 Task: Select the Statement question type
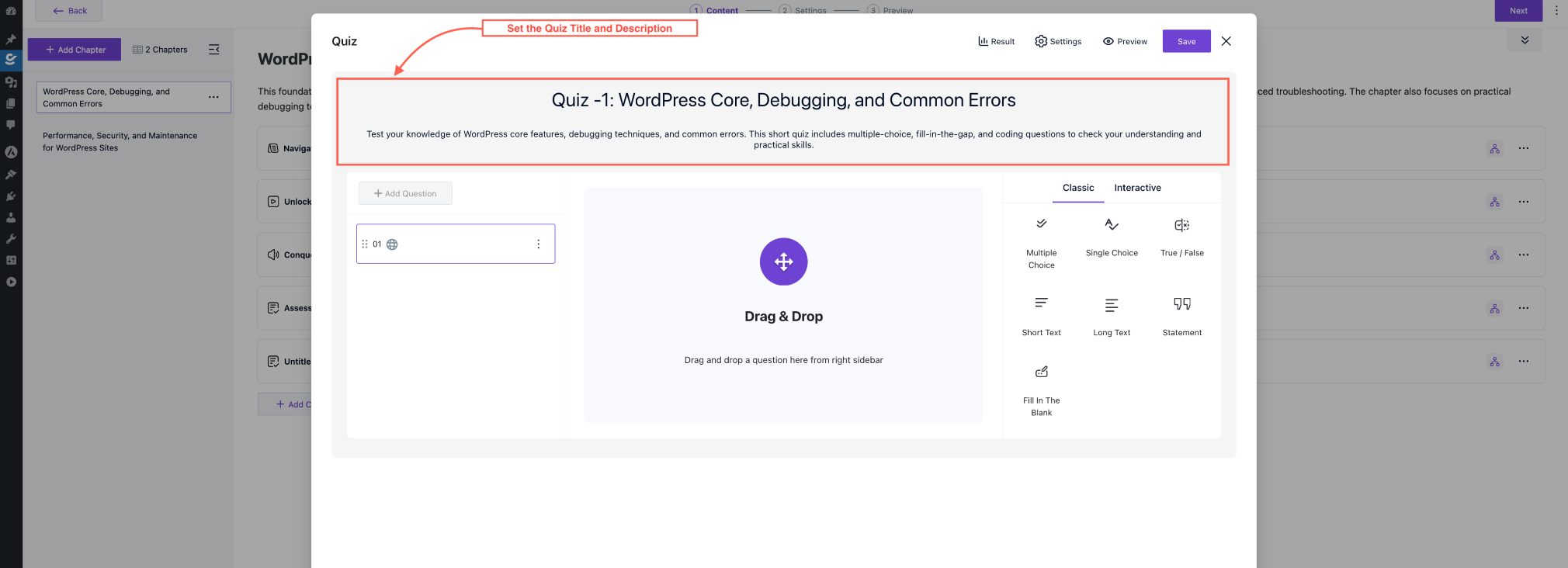coord(1181,317)
